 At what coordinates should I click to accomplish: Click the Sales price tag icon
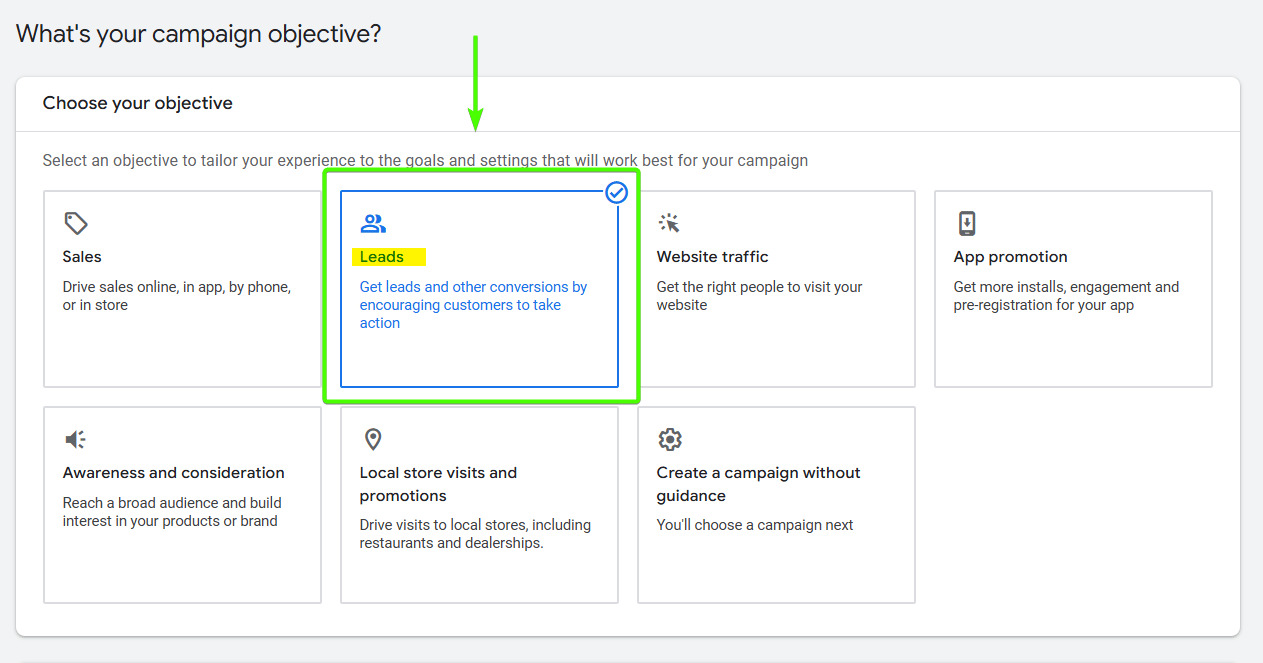click(x=76, y=223)
